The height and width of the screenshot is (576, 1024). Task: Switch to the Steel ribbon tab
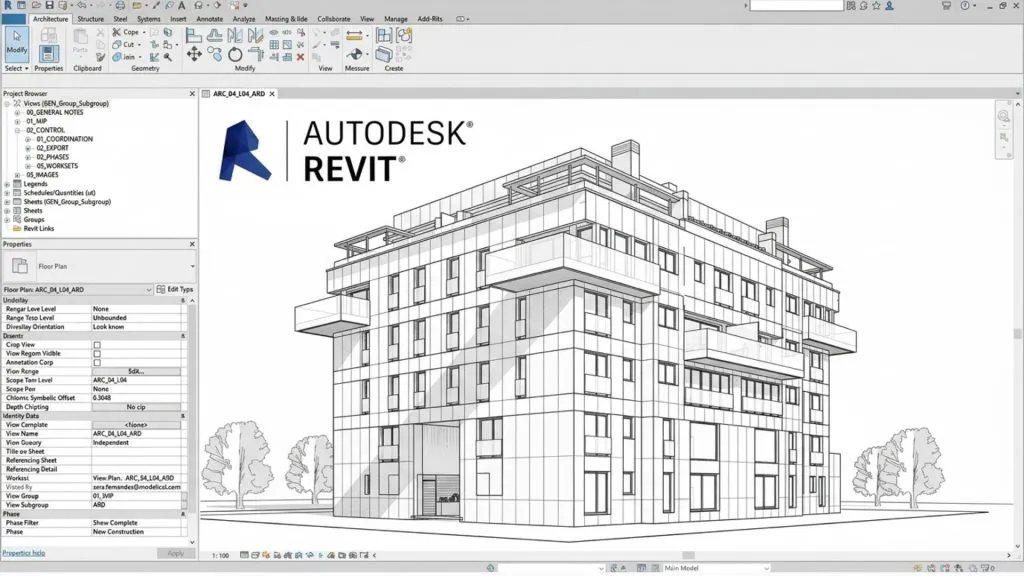pyautogui.click(x=120, y=19)
